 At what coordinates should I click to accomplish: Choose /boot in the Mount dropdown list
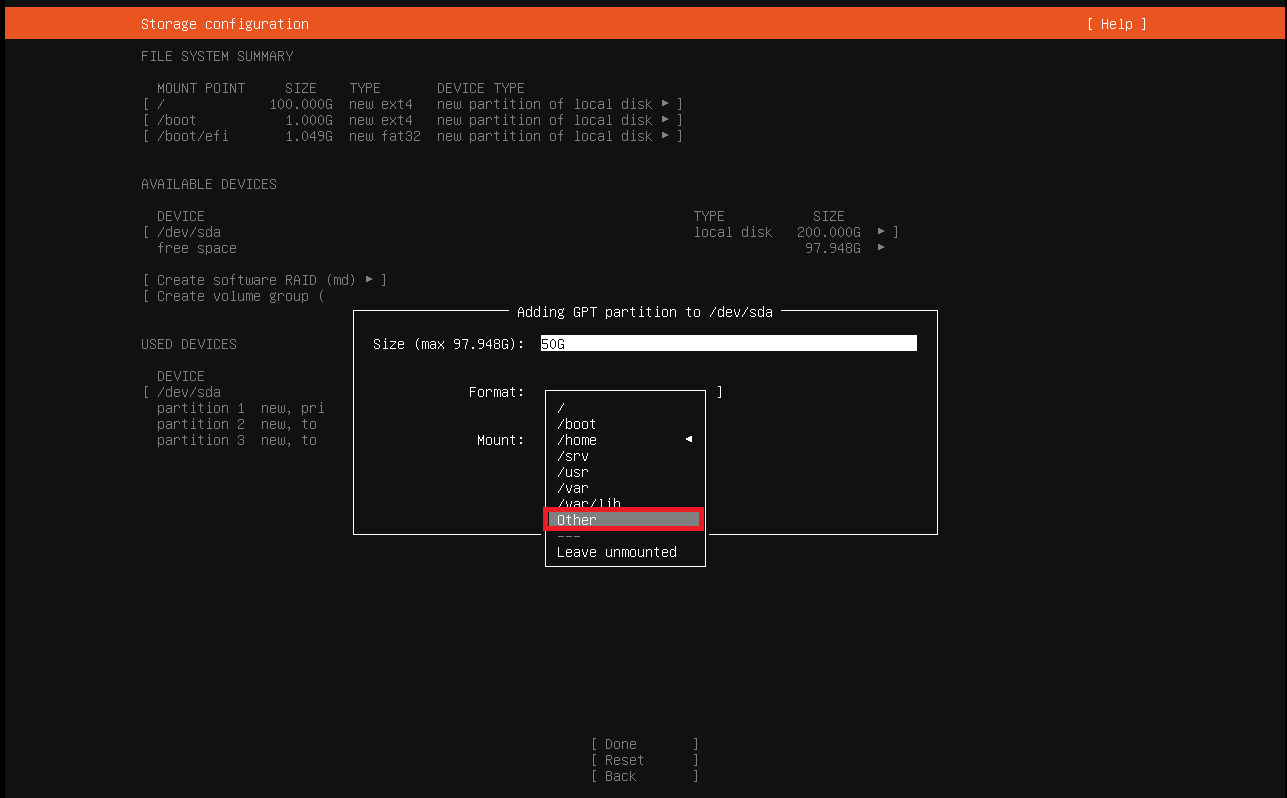625,424
